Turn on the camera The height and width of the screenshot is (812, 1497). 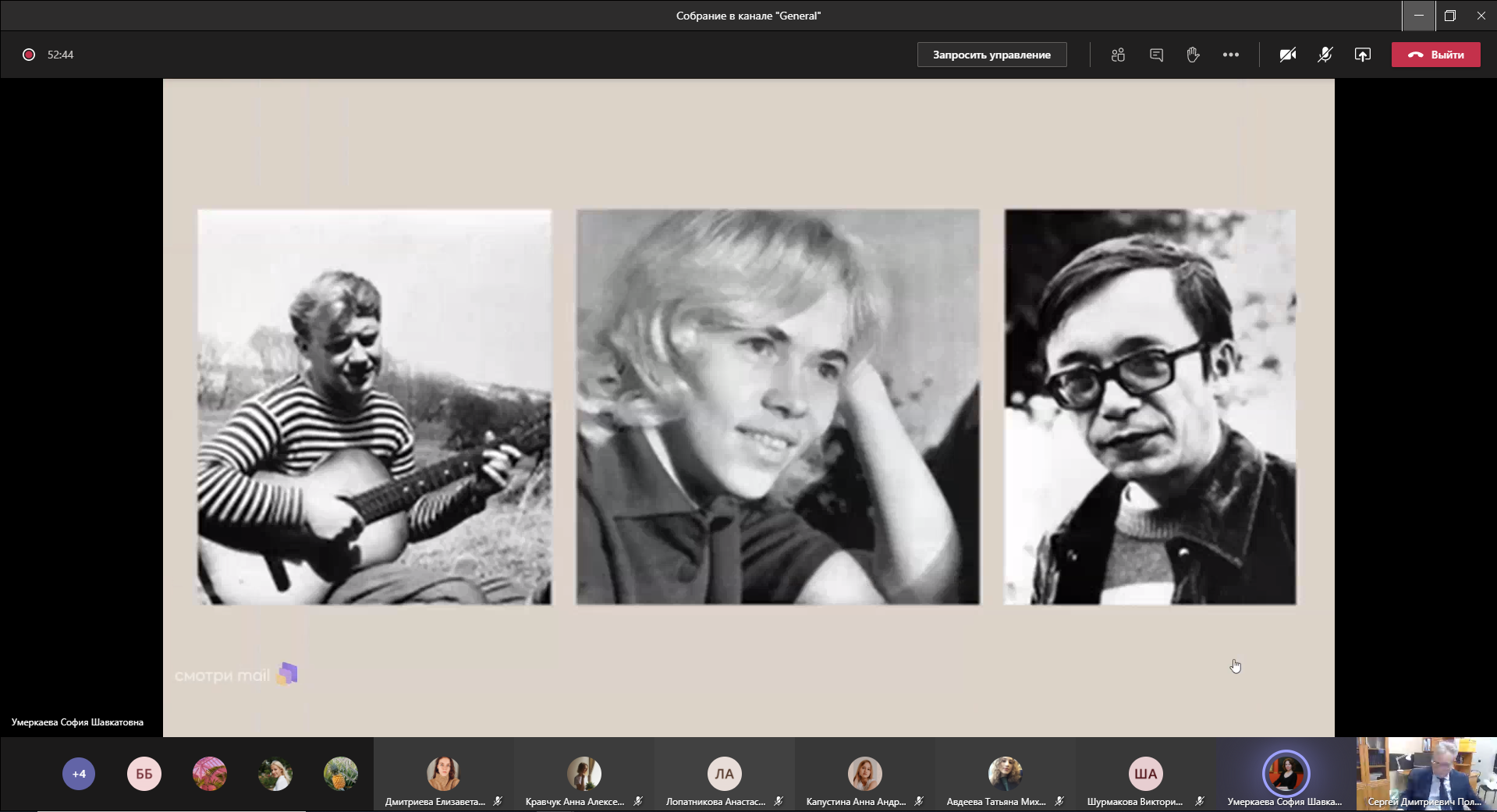point(1287,55)
